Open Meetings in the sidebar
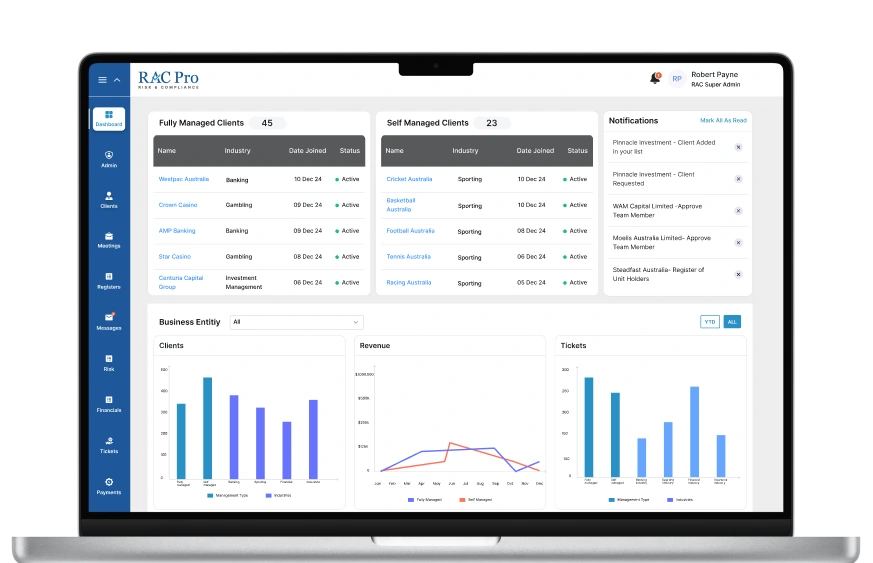 coord(109,241)
